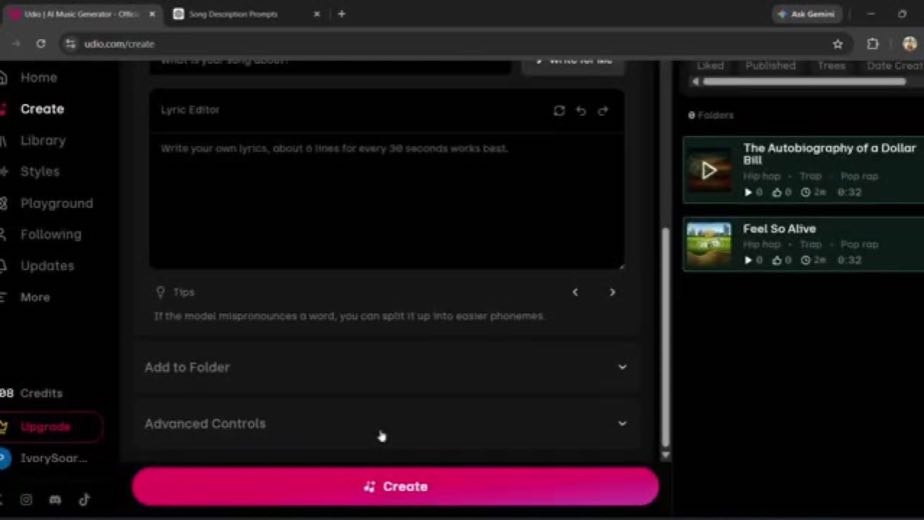Click the Ask Gemini button
This screenshot has width=924, height=520.
pyautogui.click(x=807, y=14)
